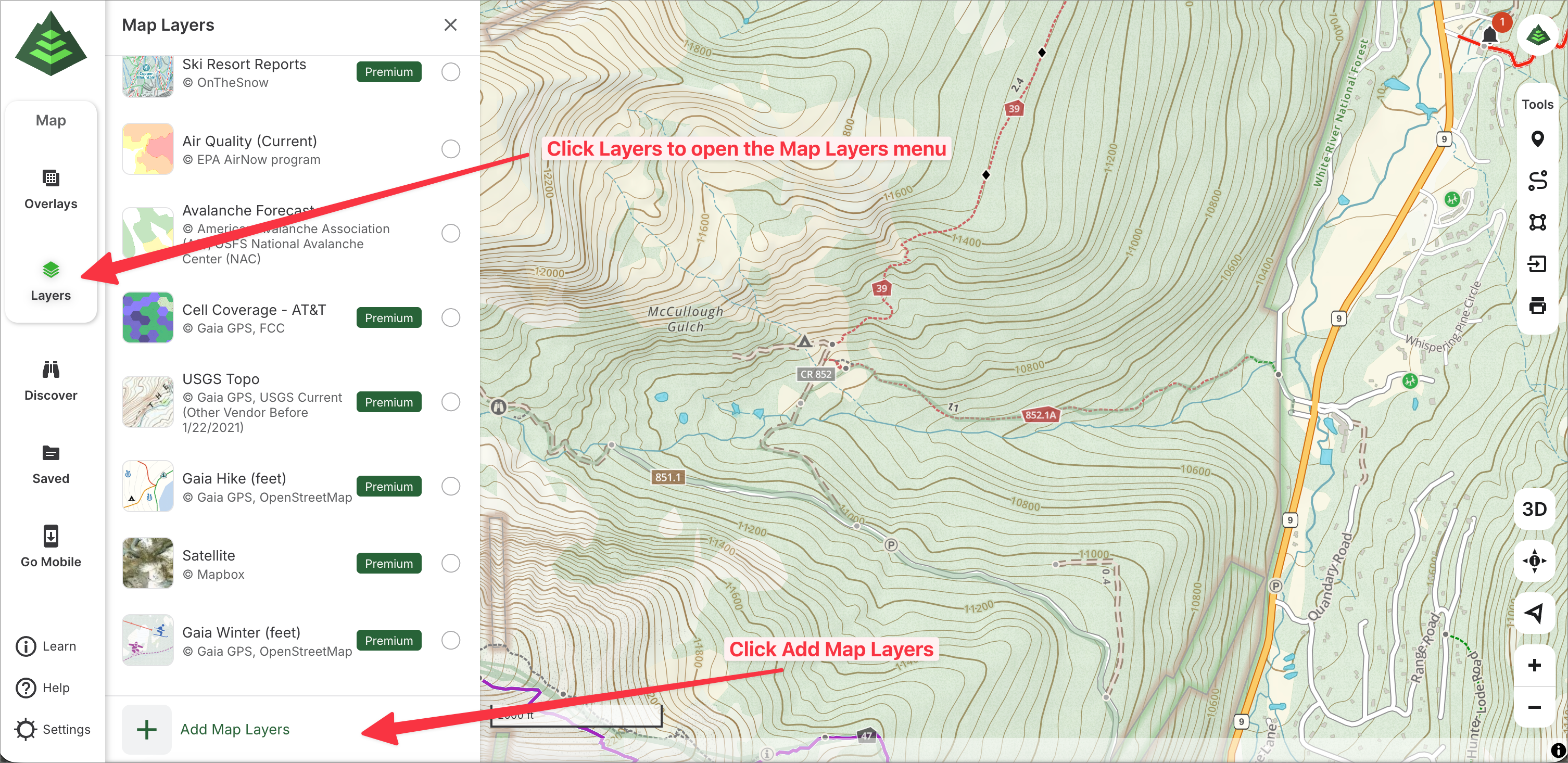Select the draw area polygon tool
1568x763 pixels.
pyautogui.click(x=1537, y=222)
